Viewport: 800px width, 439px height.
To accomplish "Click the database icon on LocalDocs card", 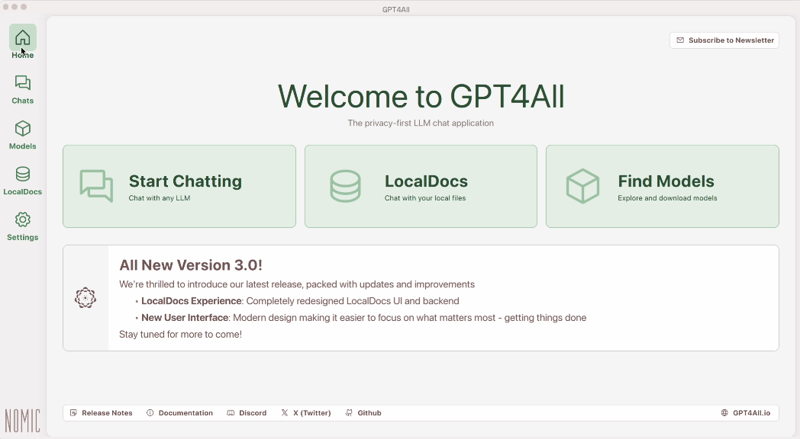I will click(345, 186).
